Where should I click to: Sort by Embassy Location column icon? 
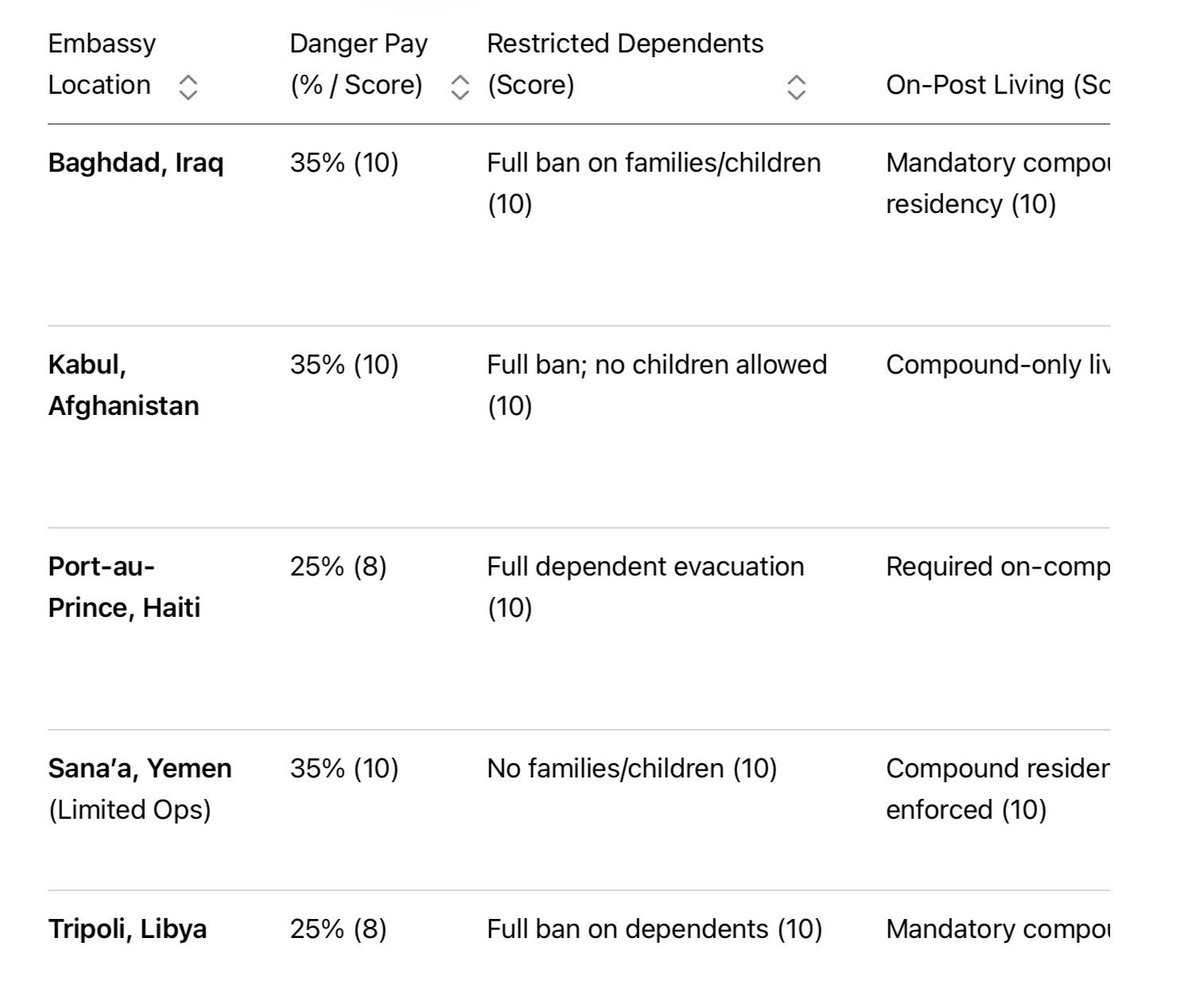pos(188,88)
